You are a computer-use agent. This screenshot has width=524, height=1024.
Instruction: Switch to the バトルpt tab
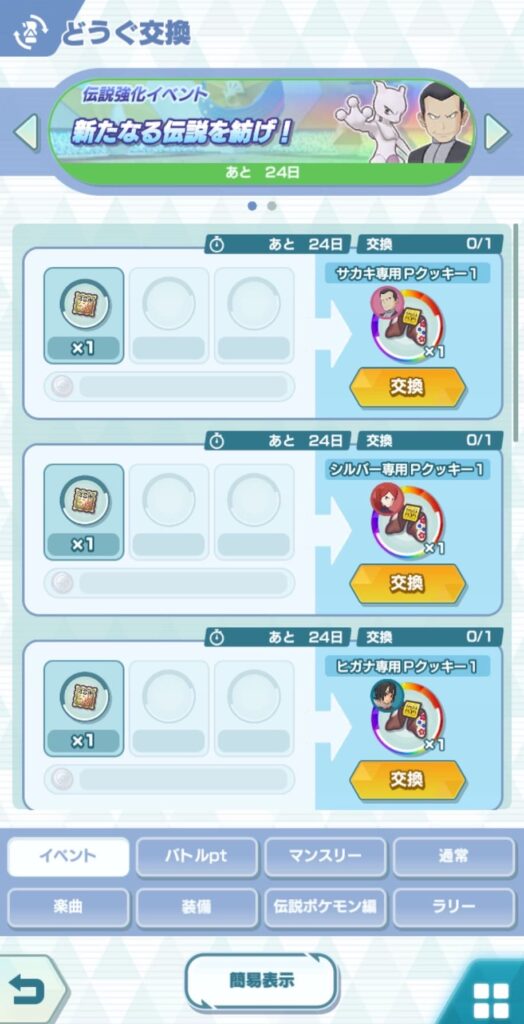coord(197,857)
